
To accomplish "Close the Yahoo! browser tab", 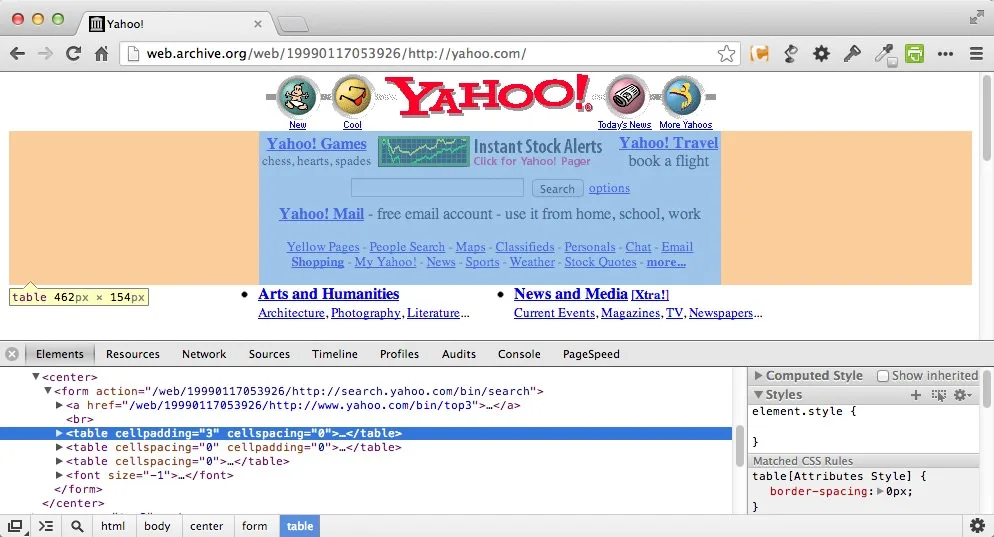I will tap(257, 24).
